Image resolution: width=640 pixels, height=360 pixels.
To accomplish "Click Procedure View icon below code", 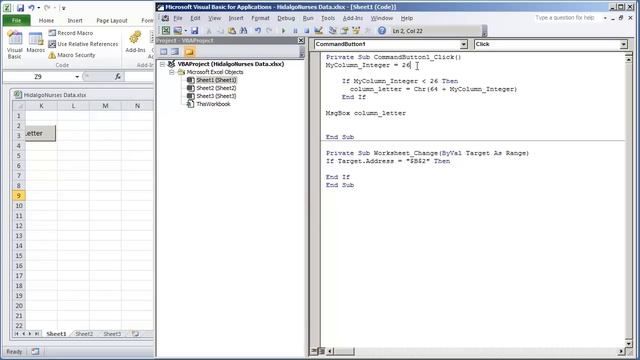I will [314, 351].
